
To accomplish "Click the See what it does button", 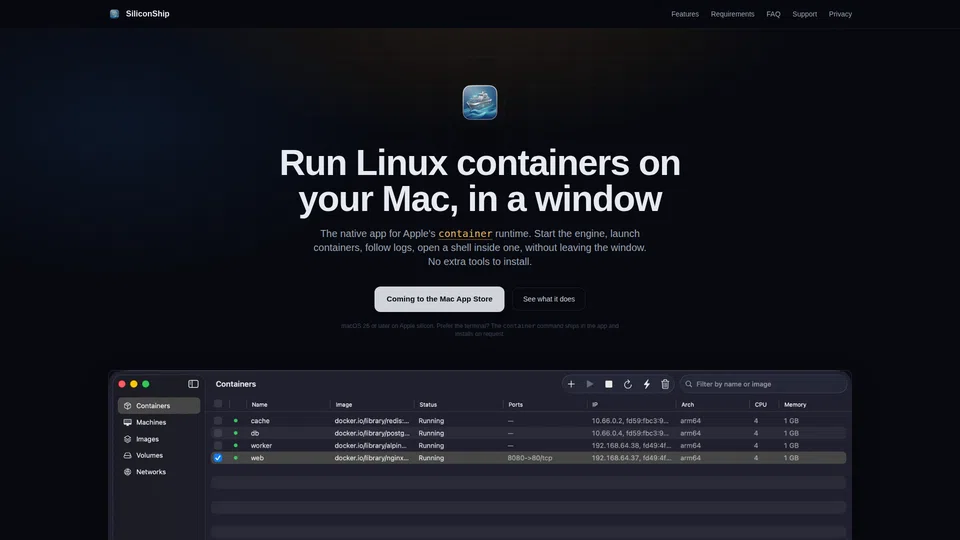I will [x=549, y=299].
